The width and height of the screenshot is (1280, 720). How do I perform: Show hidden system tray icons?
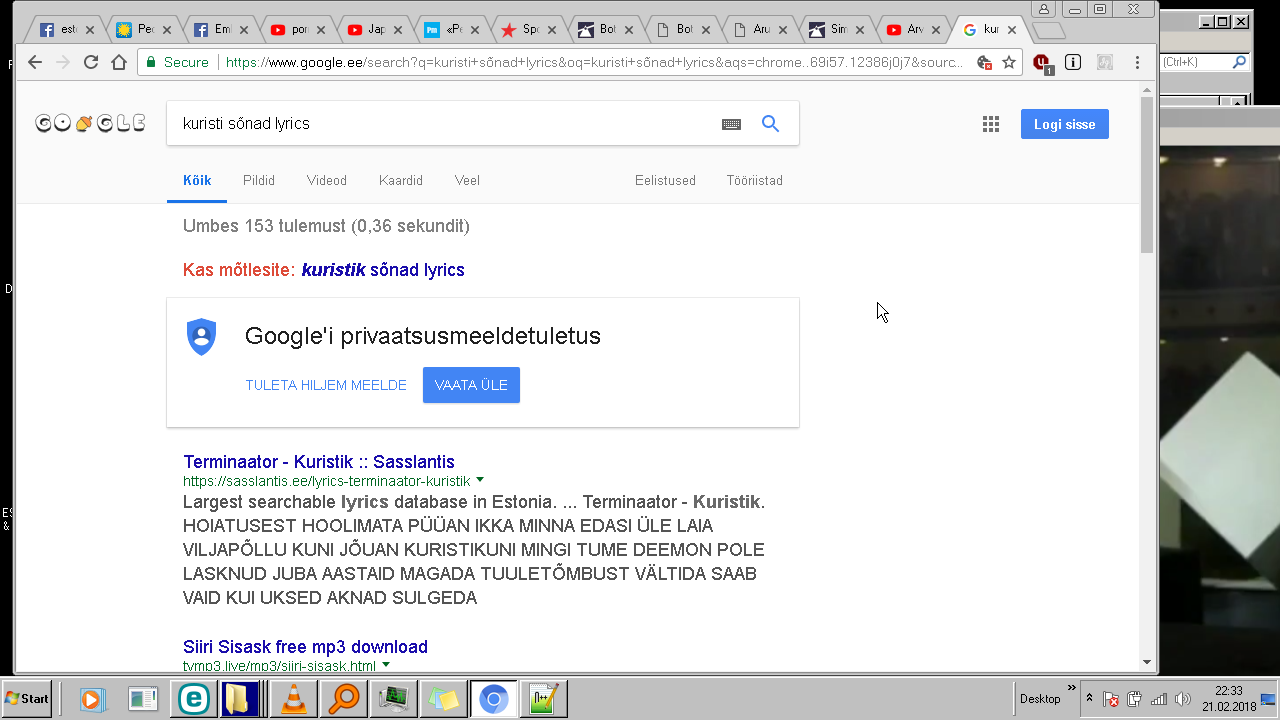pyautogui.click(x=1088, y=699)
